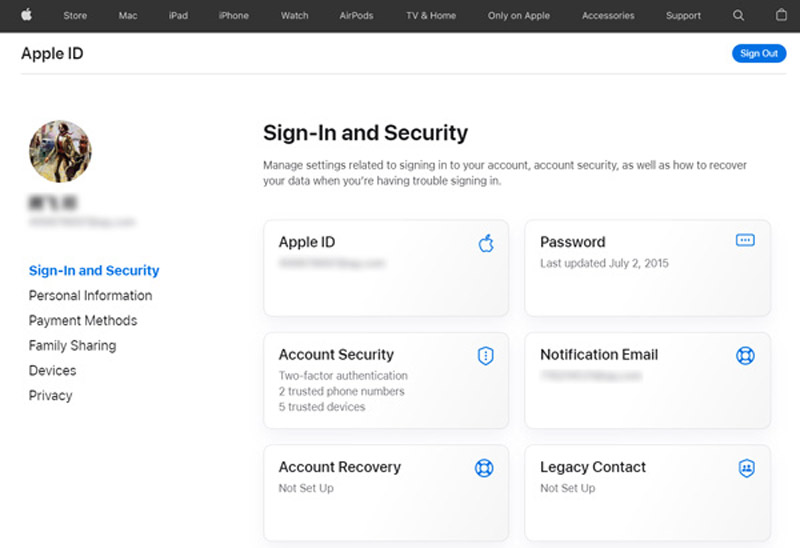This screenshot has height=548, width=800.
Task: Open the iPhone navigation menu item
Action: [x=233, y=16]
